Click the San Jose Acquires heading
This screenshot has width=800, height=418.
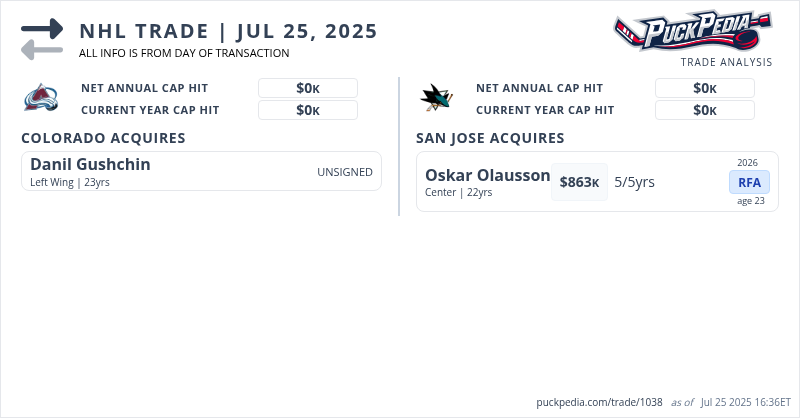490,138
